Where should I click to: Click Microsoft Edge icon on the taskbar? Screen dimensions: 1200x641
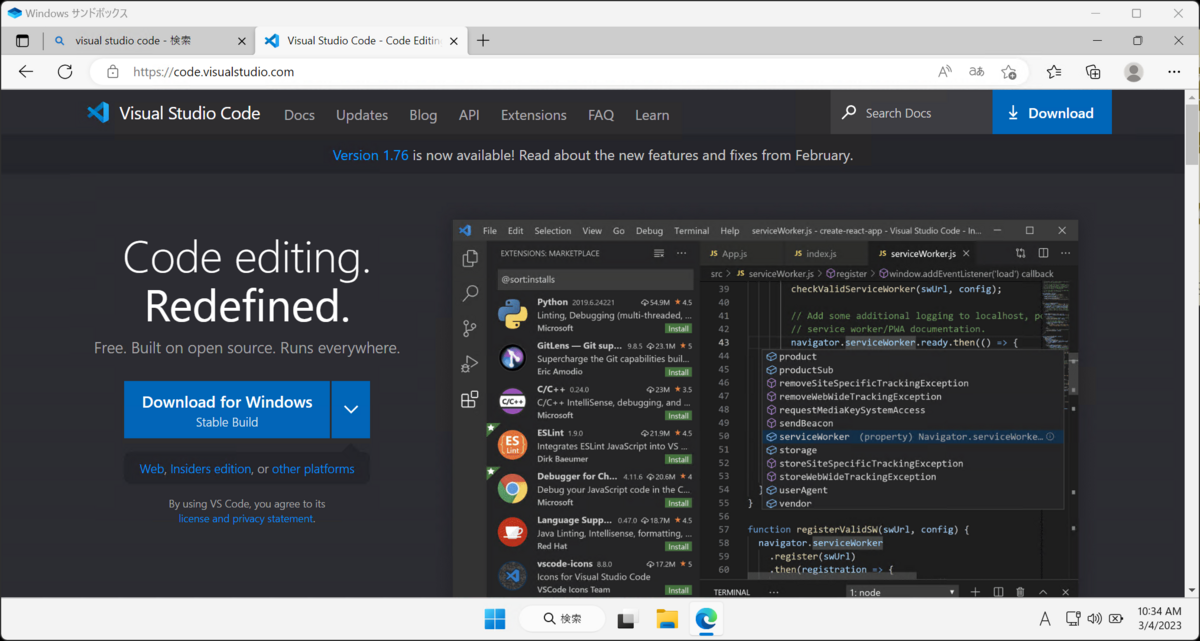point(707,619)
